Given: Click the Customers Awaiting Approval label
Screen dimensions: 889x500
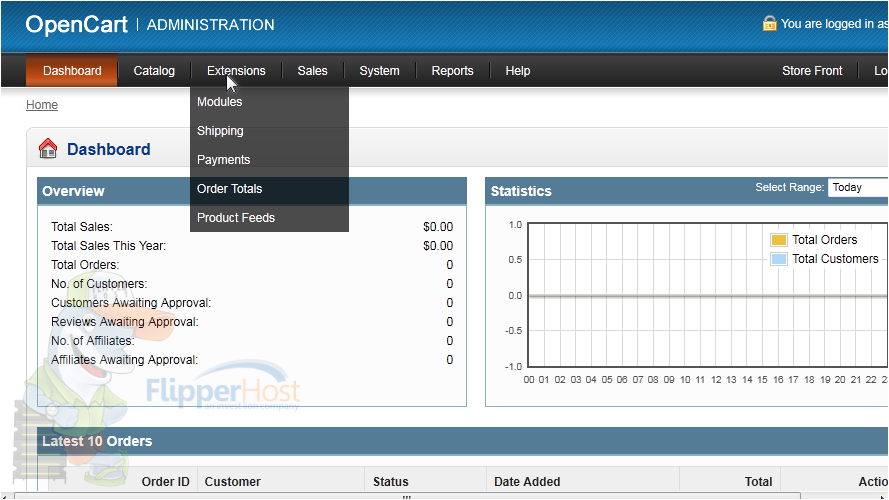Looking at the screenshot, I should pyautogui.click(x=131, y=303).
